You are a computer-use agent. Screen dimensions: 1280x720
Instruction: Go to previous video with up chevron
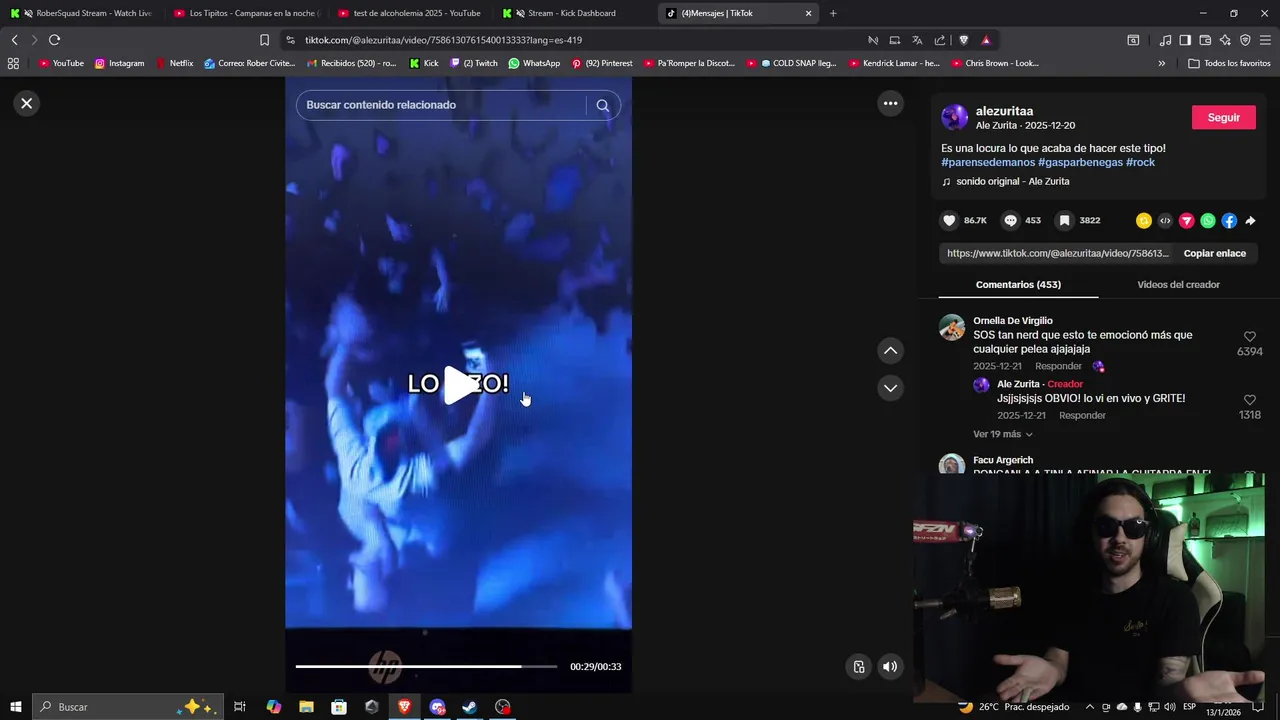890,351
